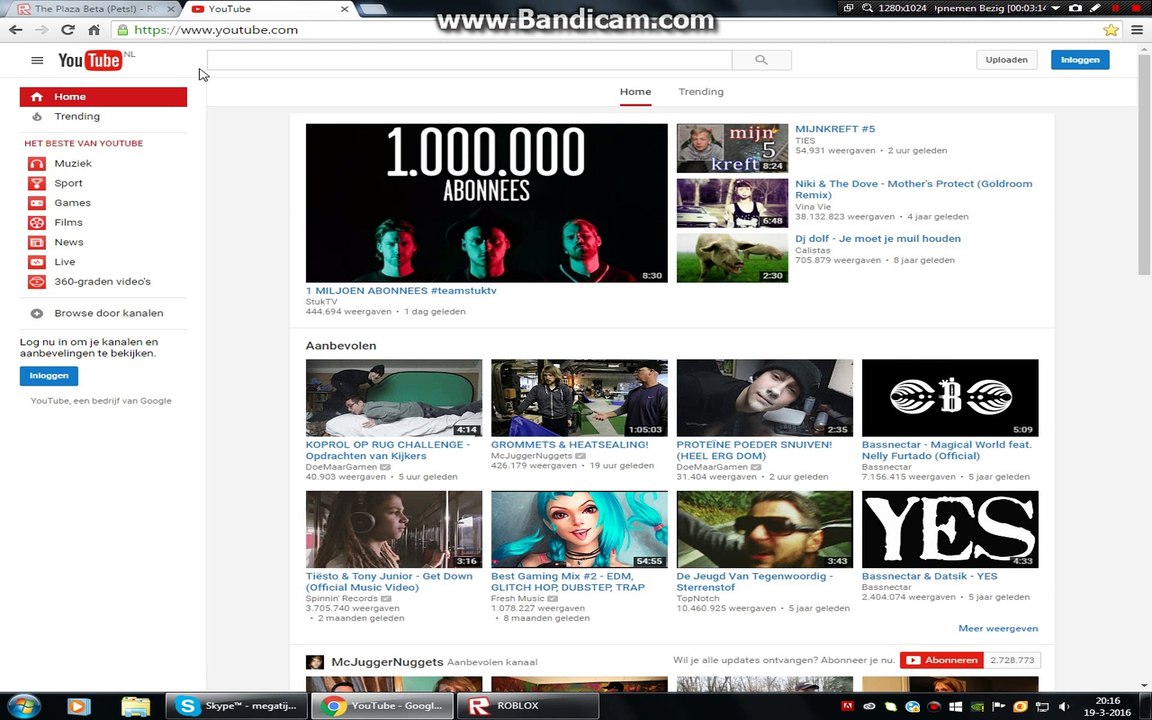Click the page vertical scrollbar thumb
The width and height of the screenshot is (1152, 720).
[1144, 165]
